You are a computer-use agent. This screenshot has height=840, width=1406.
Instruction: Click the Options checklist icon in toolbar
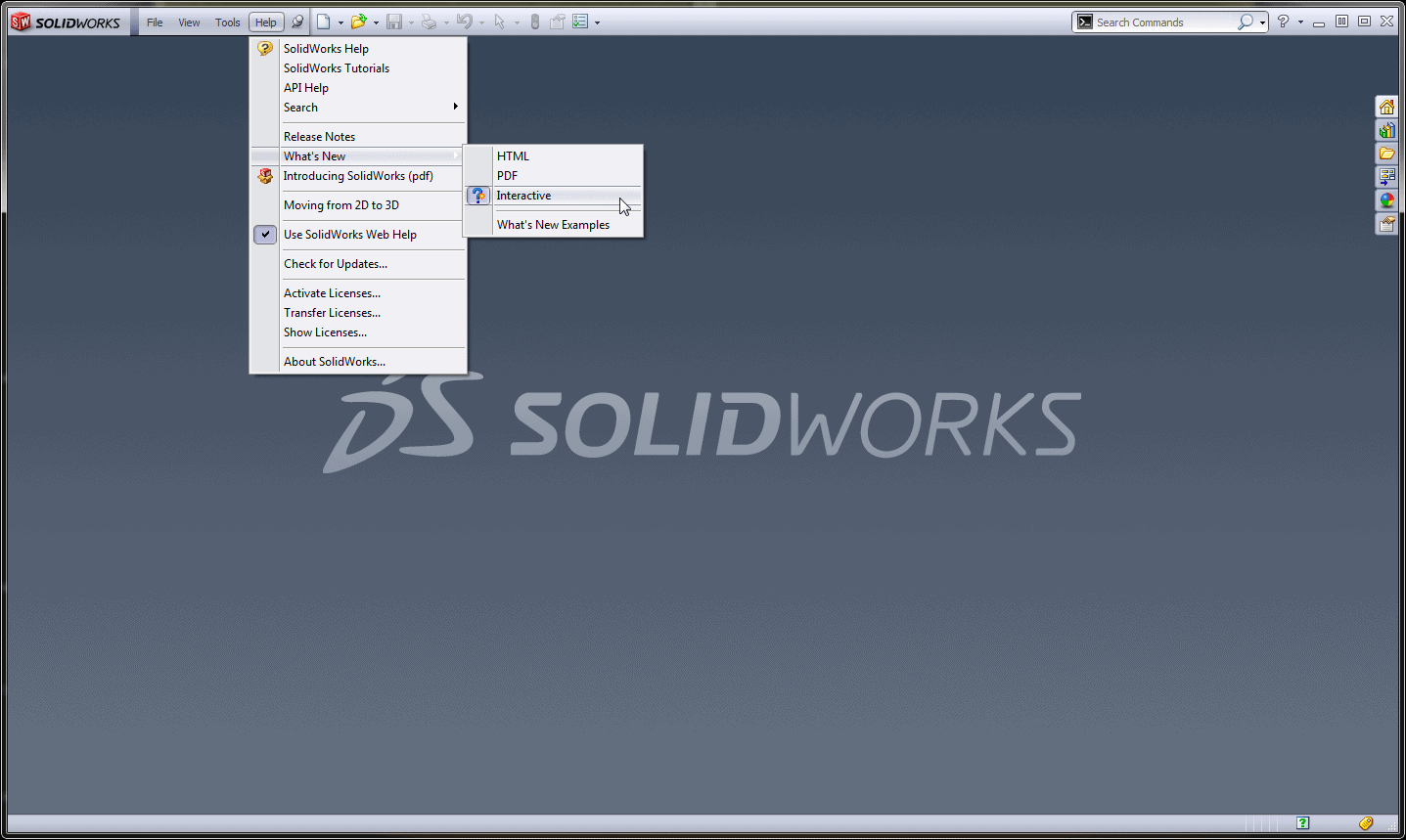click(580, 22)
